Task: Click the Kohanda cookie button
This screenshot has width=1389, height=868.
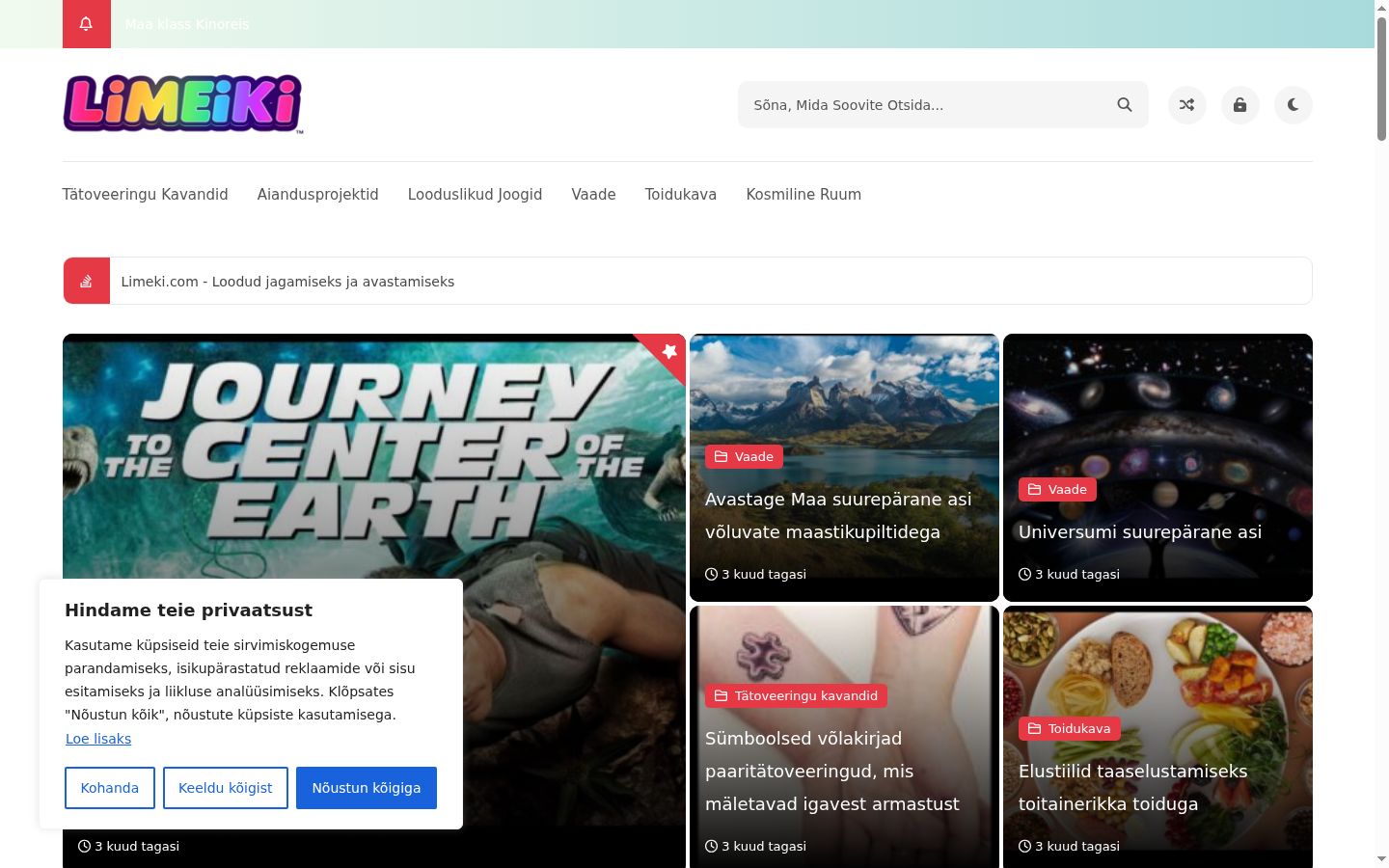Action: click(110, 788)
